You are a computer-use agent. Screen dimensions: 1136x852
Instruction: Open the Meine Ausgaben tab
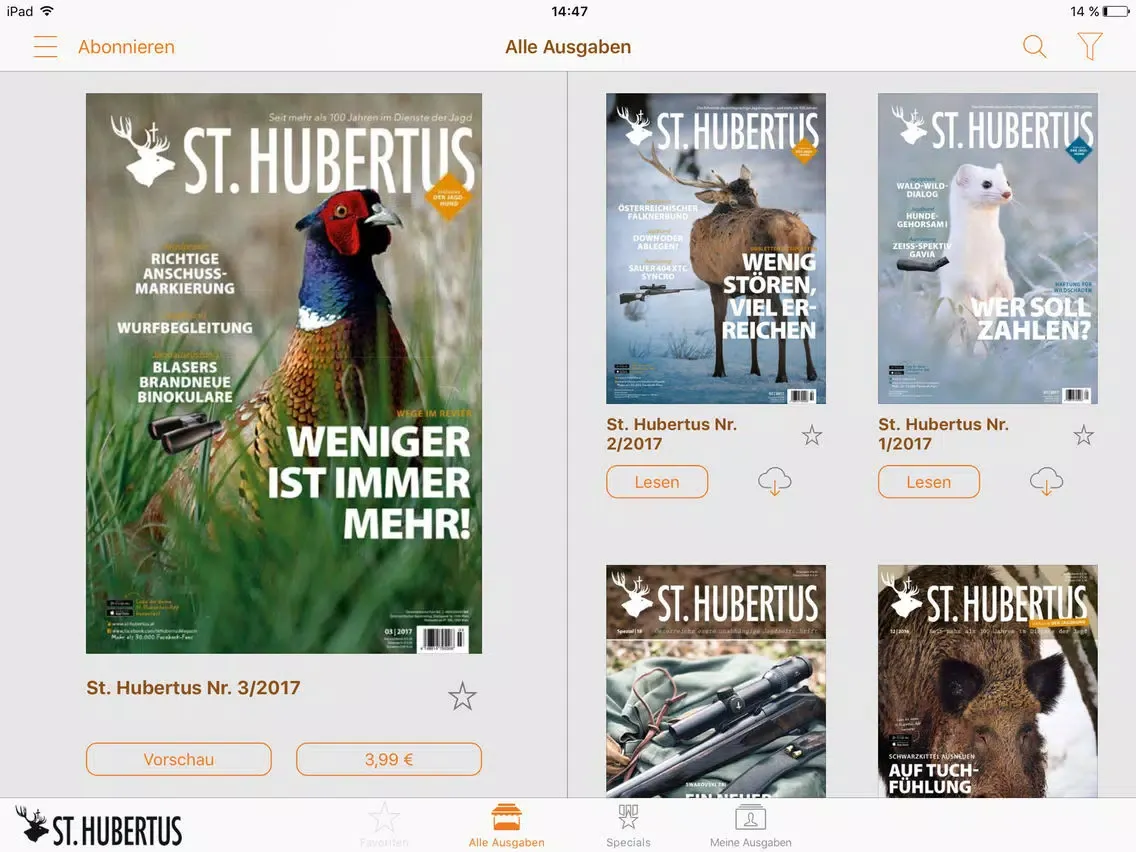[x=751, y=824]
